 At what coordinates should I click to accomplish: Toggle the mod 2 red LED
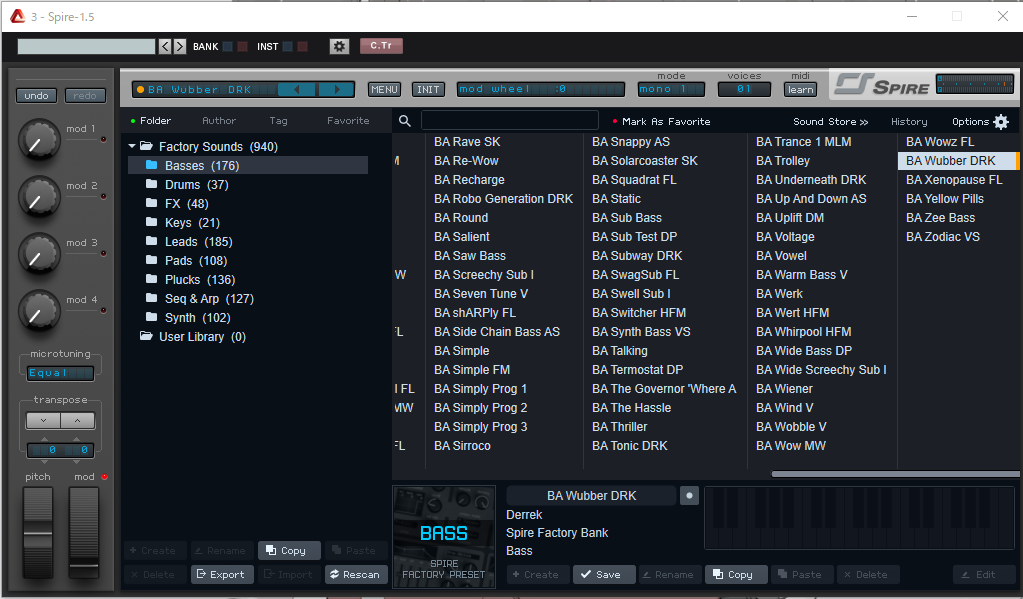[103, 196]
